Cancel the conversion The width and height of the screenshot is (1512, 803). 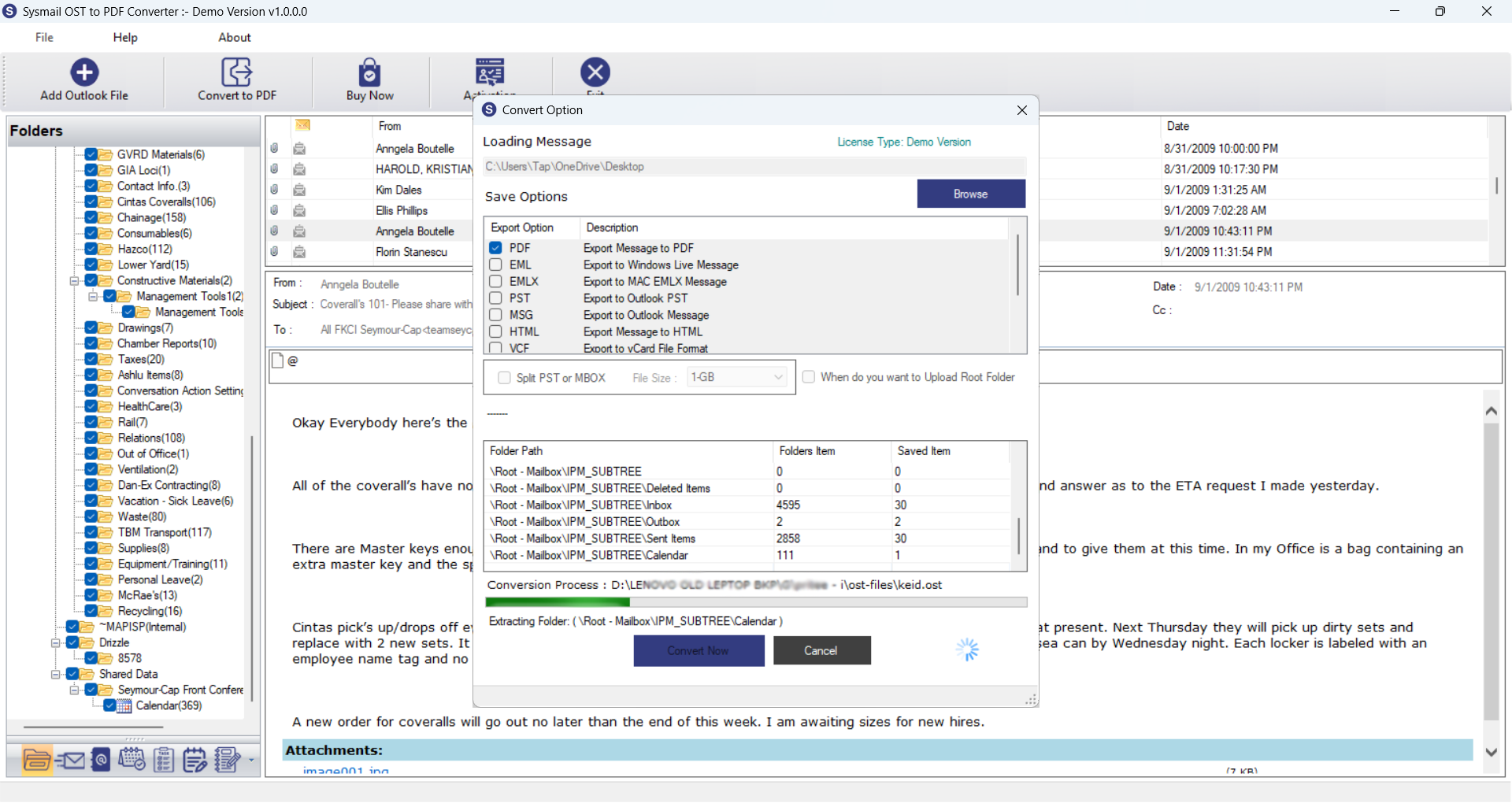(821, 650)
